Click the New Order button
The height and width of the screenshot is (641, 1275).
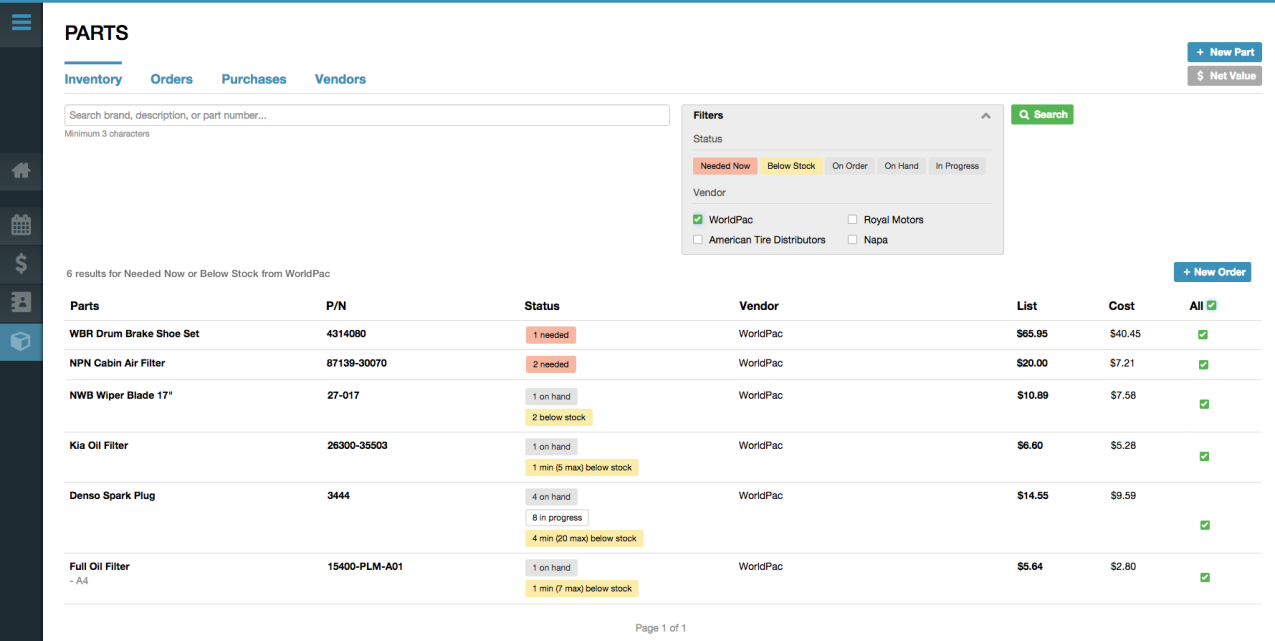coord(1212,272)
